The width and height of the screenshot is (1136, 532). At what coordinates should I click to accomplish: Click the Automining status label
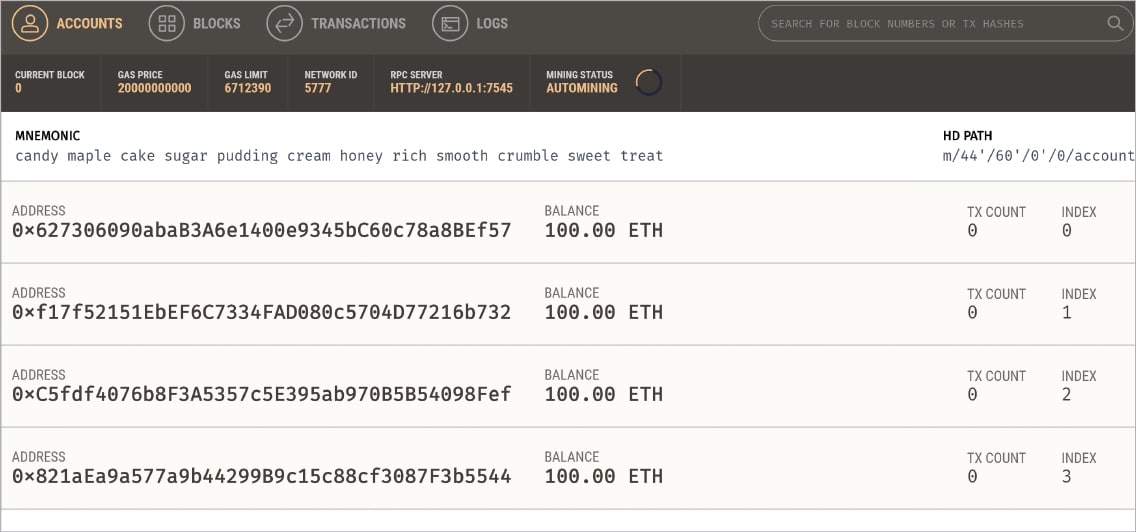point(582,88)
